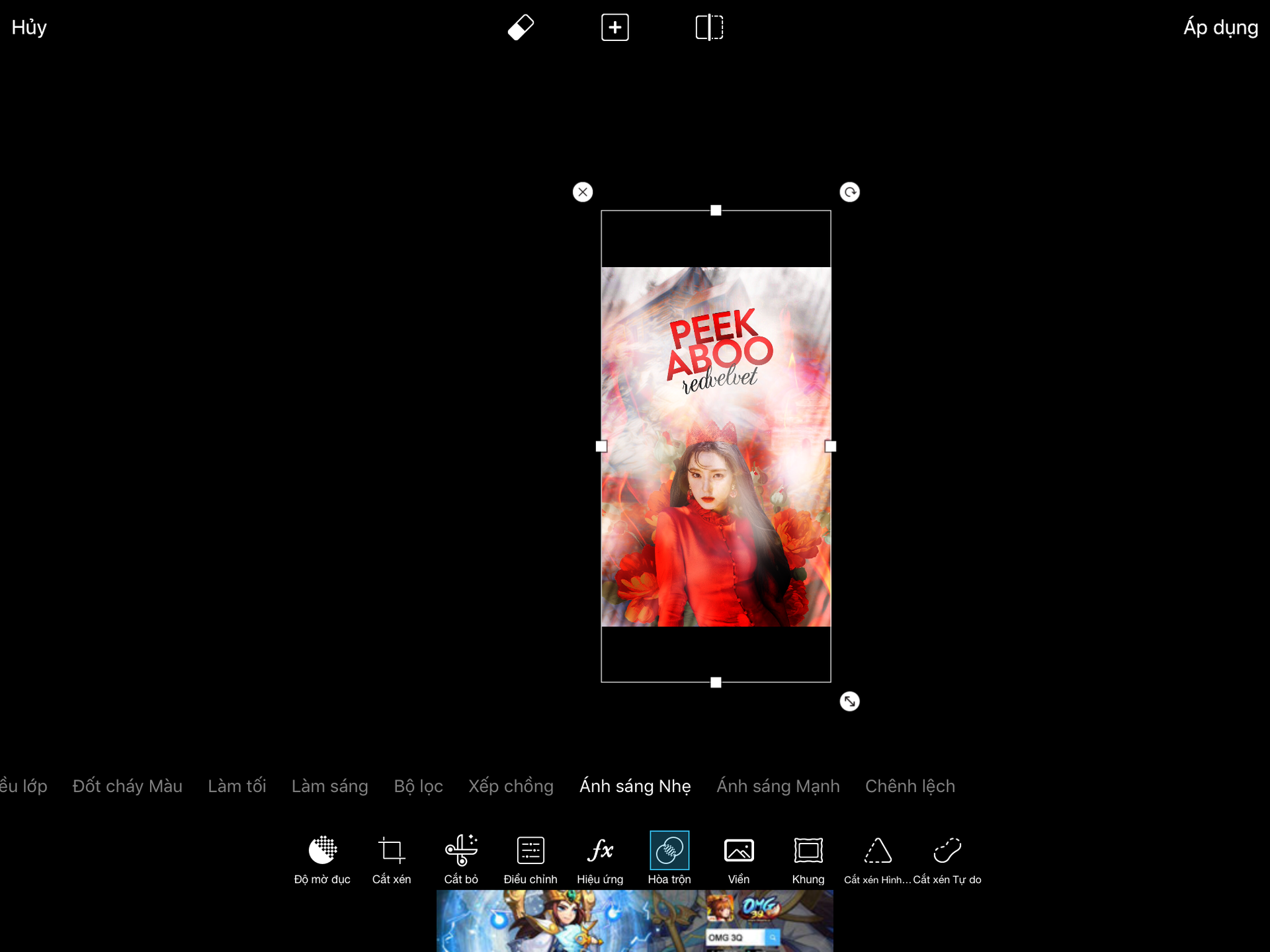Click the rotate handle on the layer
Image resolution: width=1270 pixels, height=952 pixels.
pyautogui.click(x=850, y=192)
